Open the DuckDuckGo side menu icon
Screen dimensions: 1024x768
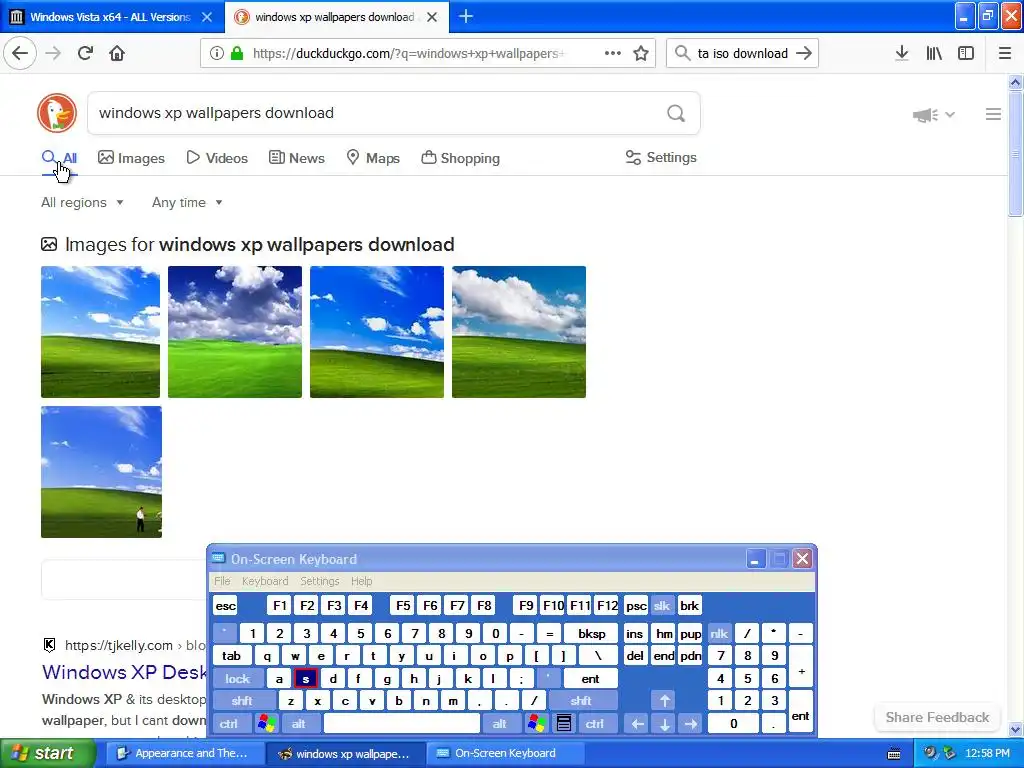click(993, 114)
